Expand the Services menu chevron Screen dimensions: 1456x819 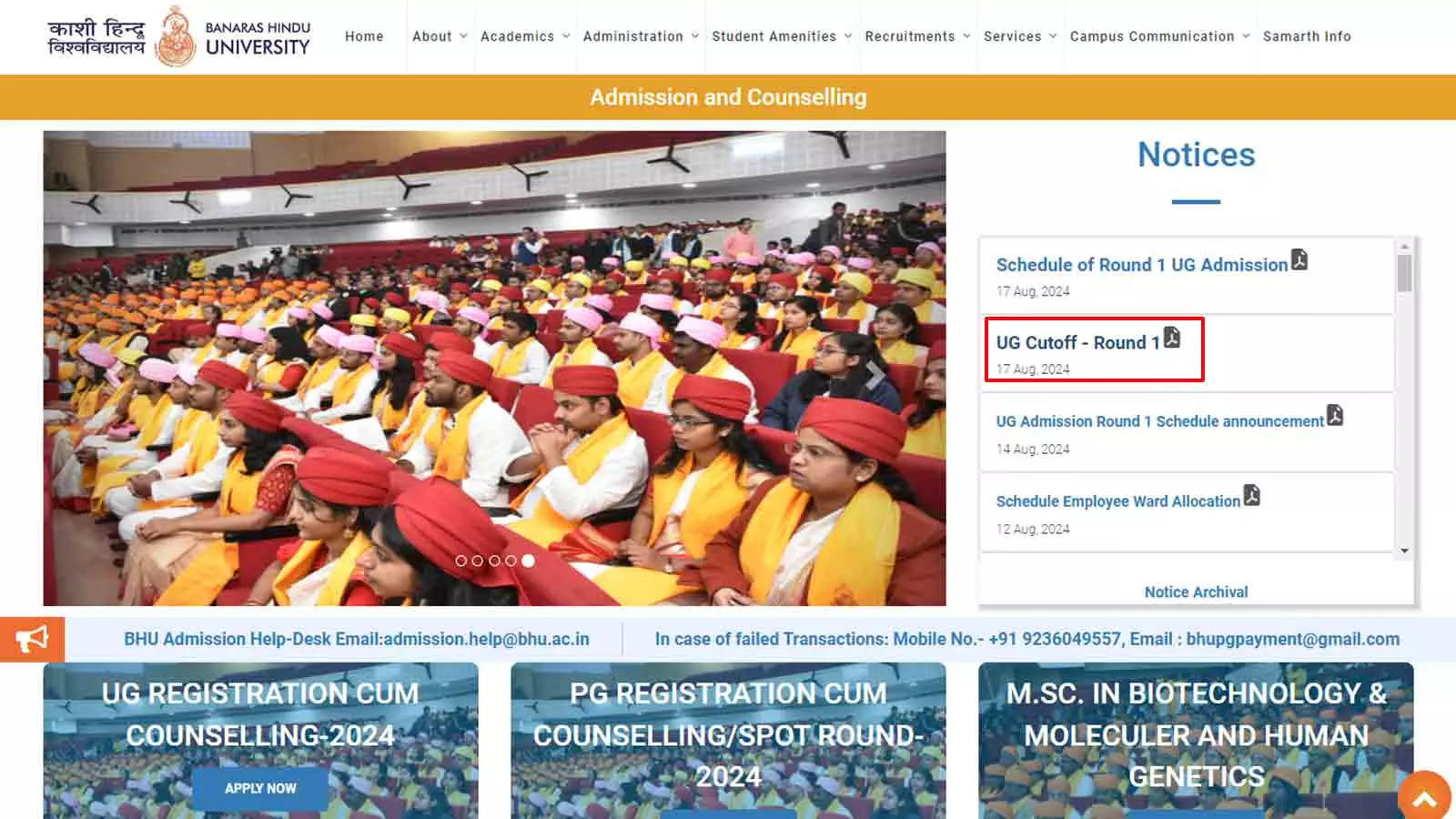pos(1053,36)
